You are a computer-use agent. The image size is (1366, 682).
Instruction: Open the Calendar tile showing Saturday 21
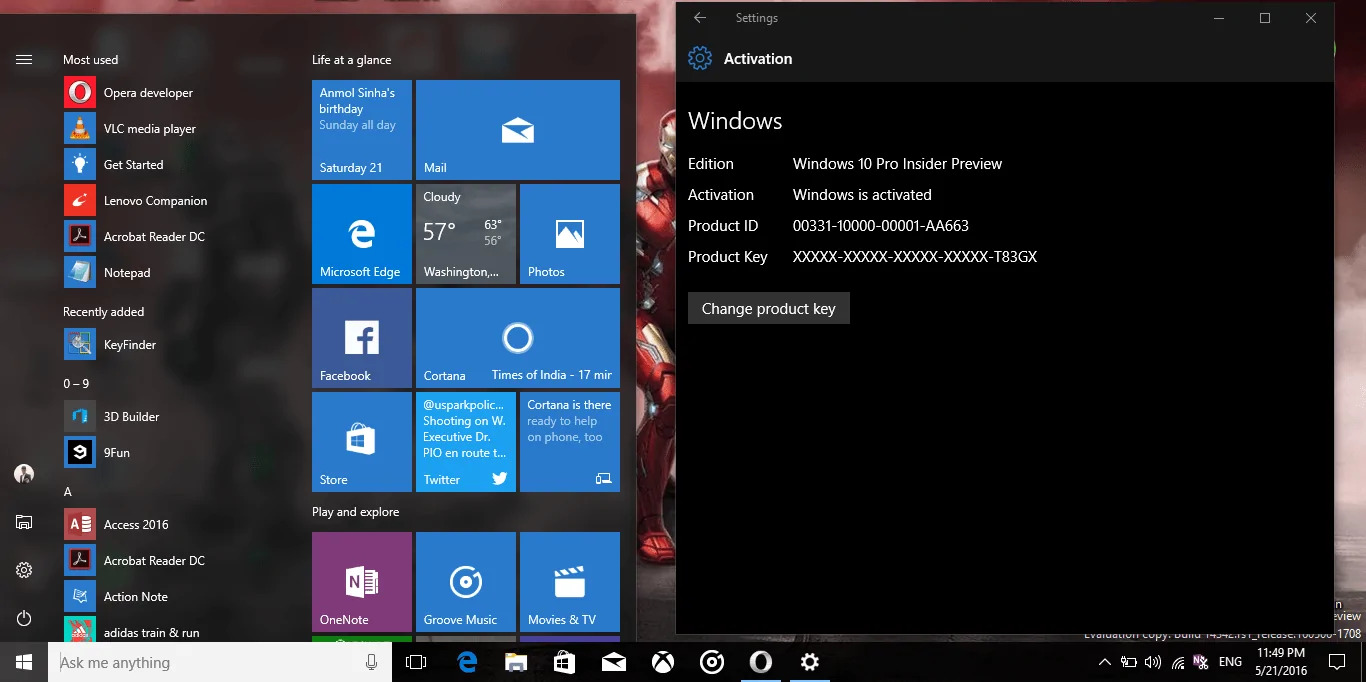pyautogui.click(x=362, y=130)
